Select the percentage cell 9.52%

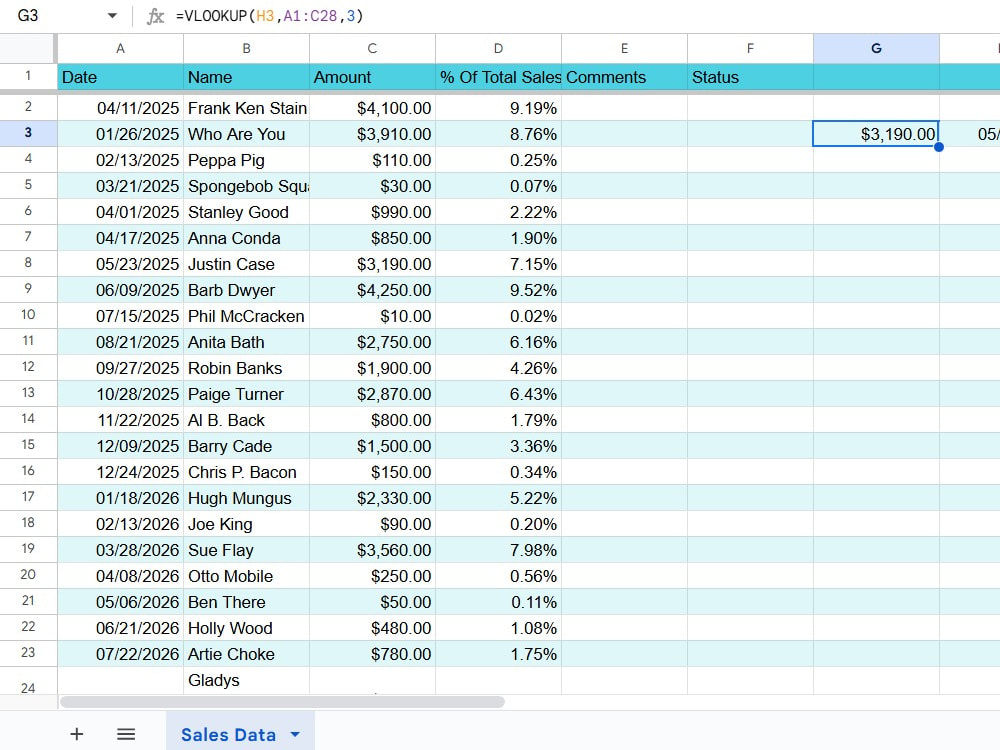[x=498, y=290]
